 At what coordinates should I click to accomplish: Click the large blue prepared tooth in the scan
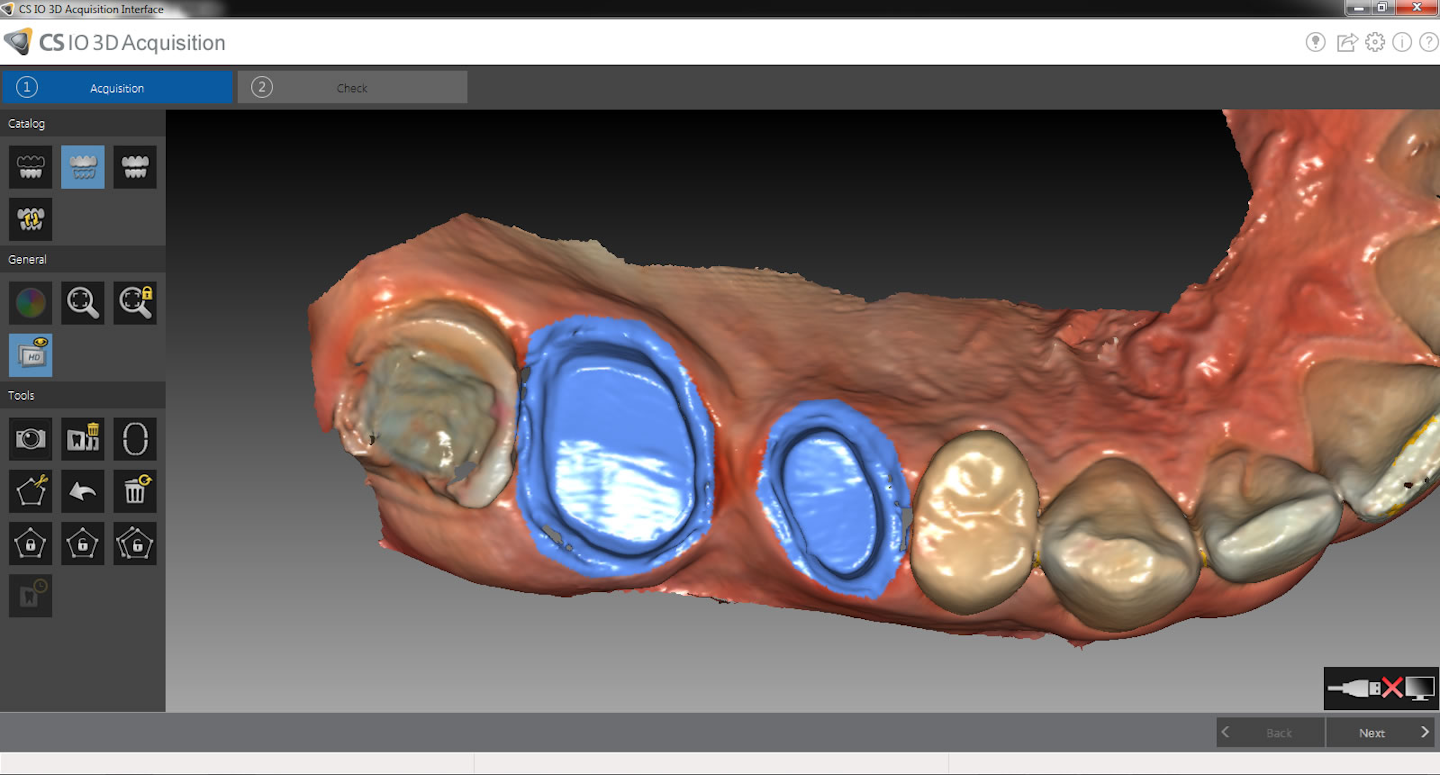coord(617,448)
